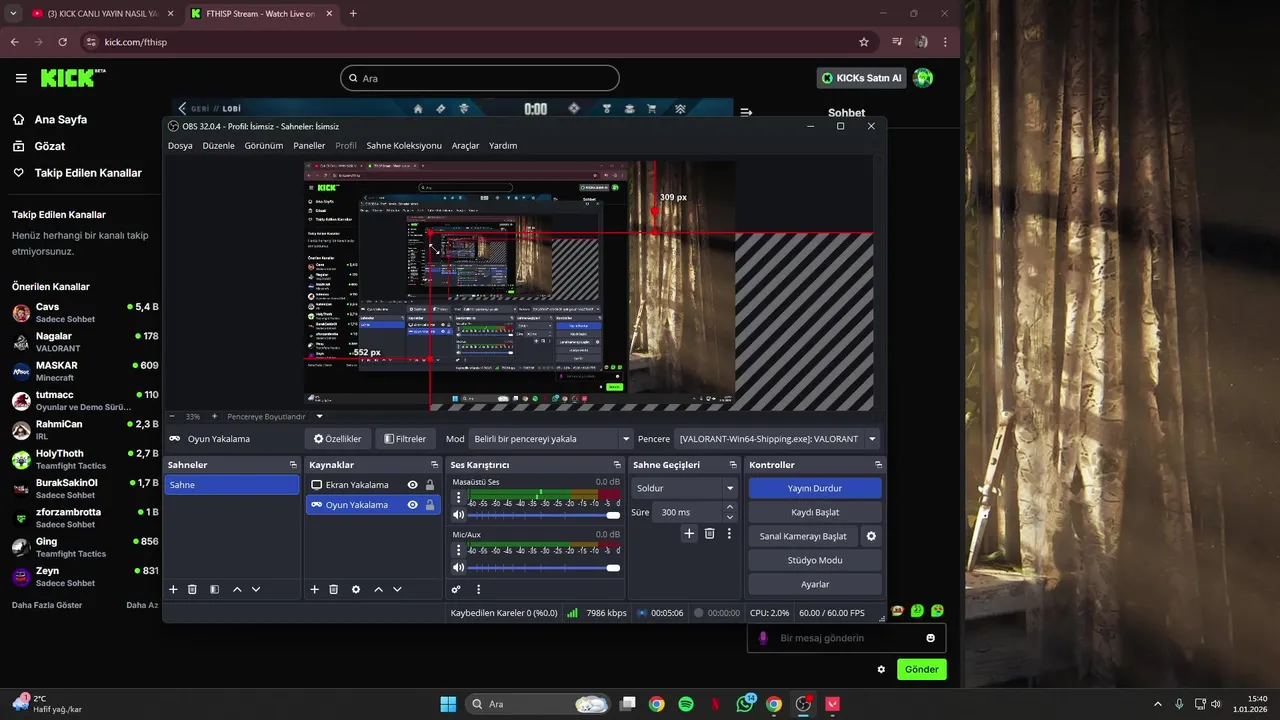Zoom out preview with minus icon
The image size is (1280, 720).
(x=172, y=416)
